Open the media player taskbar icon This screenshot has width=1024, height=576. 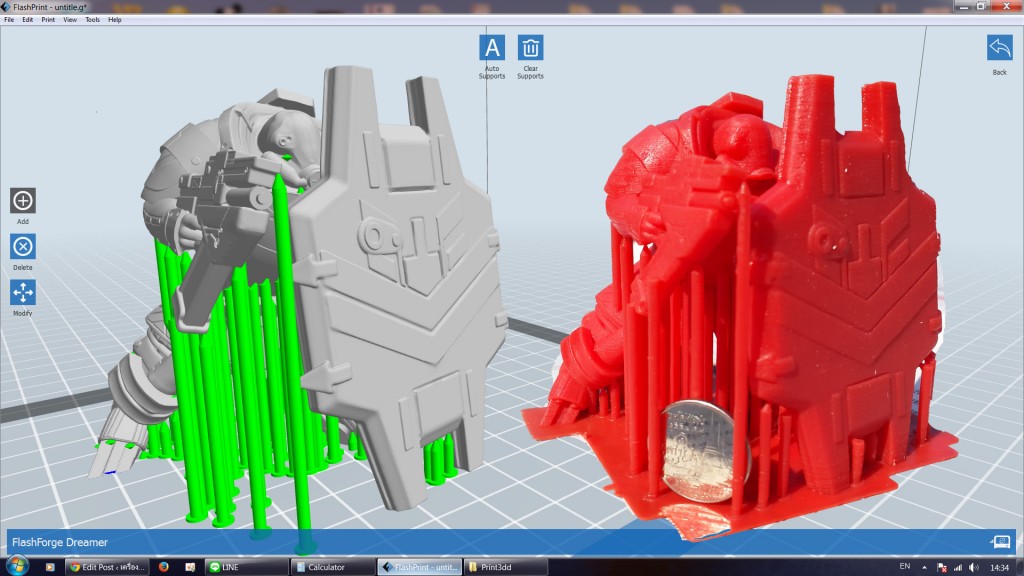click(x=50, y=567)
